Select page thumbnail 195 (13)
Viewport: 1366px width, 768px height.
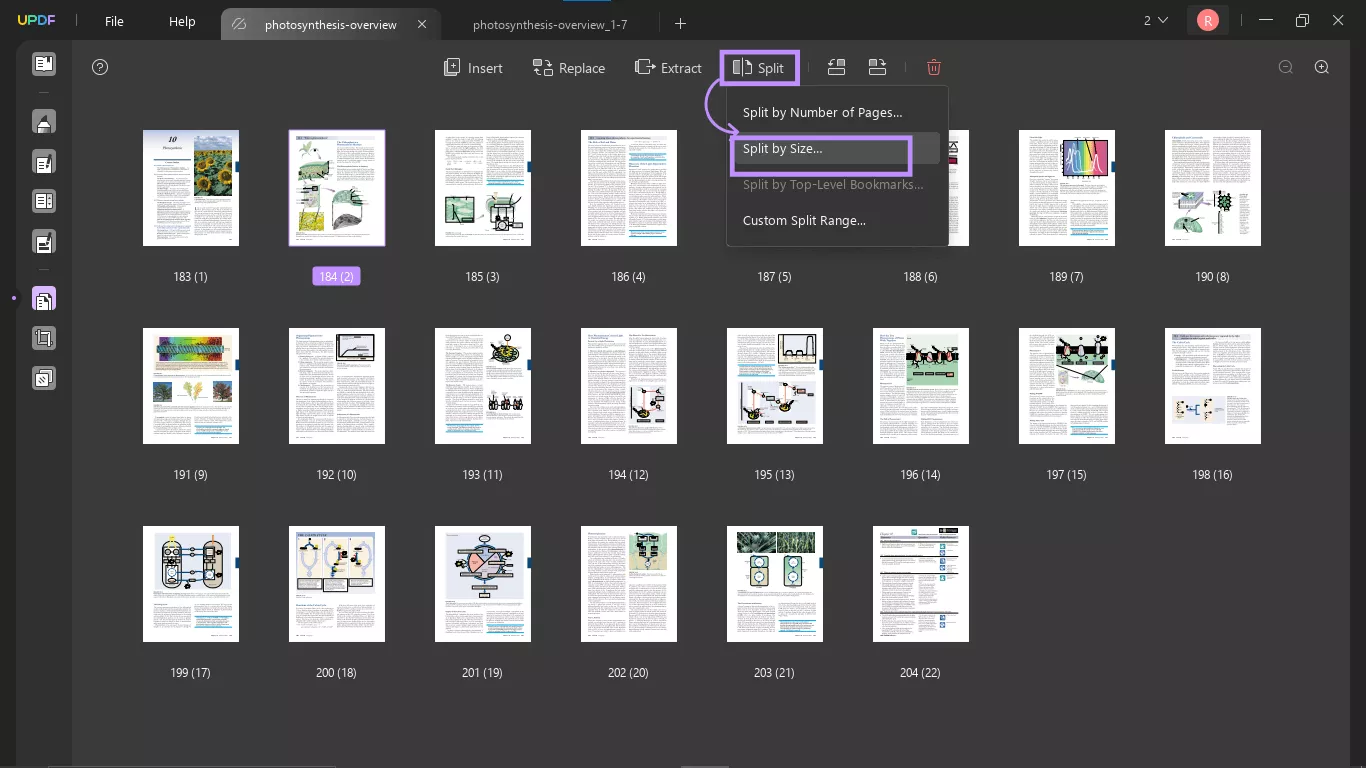click(775, 385)
